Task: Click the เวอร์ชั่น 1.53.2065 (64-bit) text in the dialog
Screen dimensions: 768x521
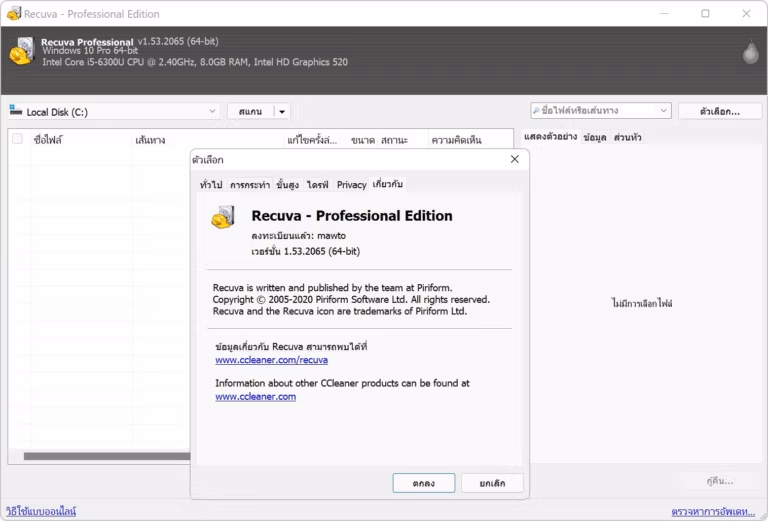Action: [306, 251]
